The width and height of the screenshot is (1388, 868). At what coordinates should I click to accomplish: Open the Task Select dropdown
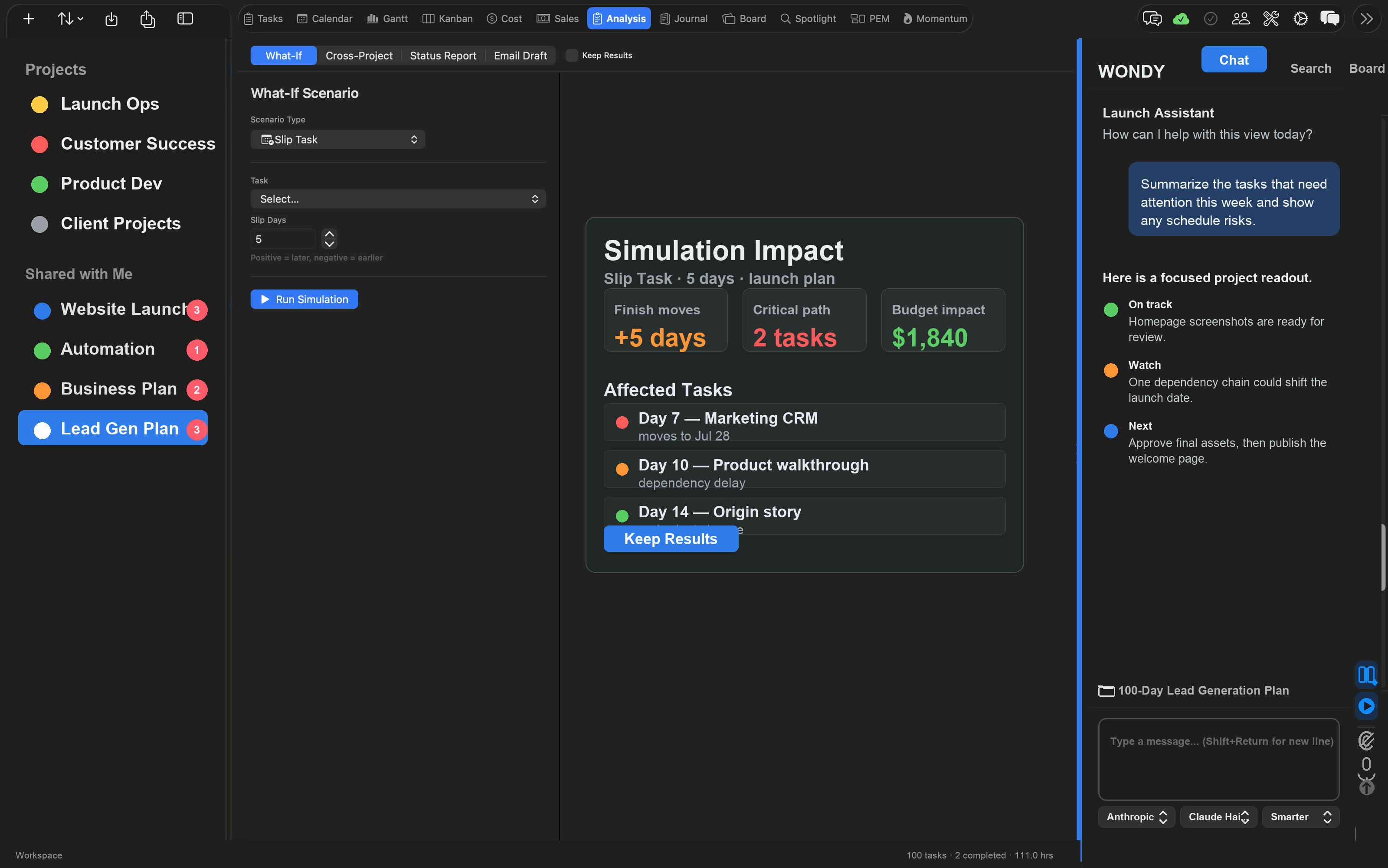click(398, 199)
